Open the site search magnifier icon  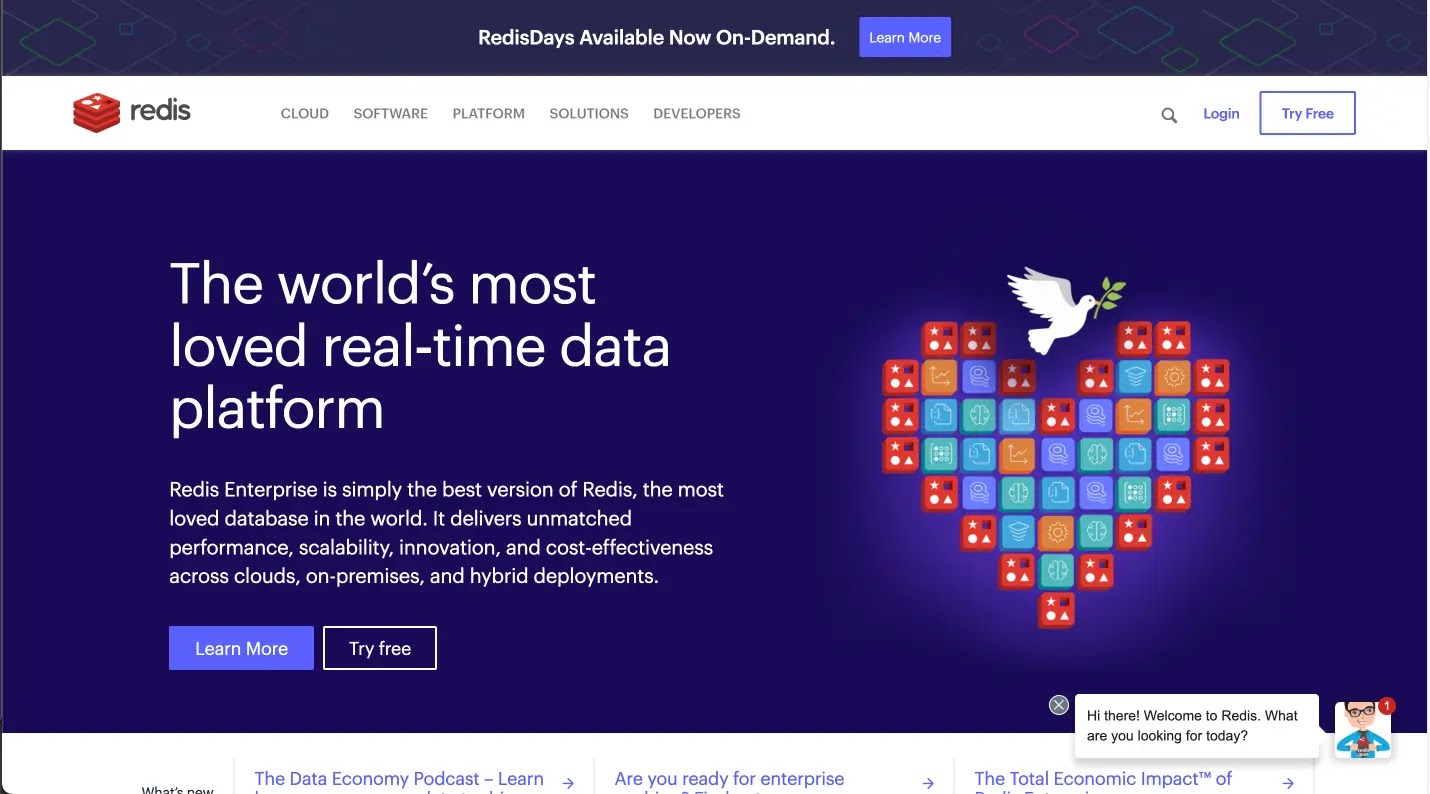(1169, 115)
